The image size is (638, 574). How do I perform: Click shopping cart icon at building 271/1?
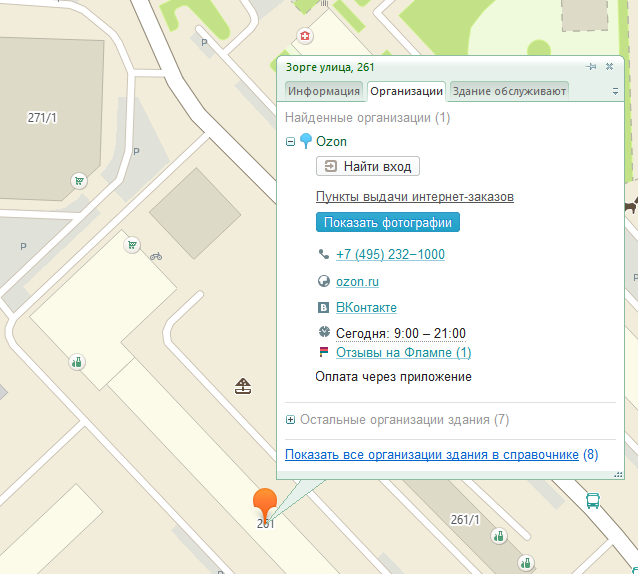click(79, 181)
